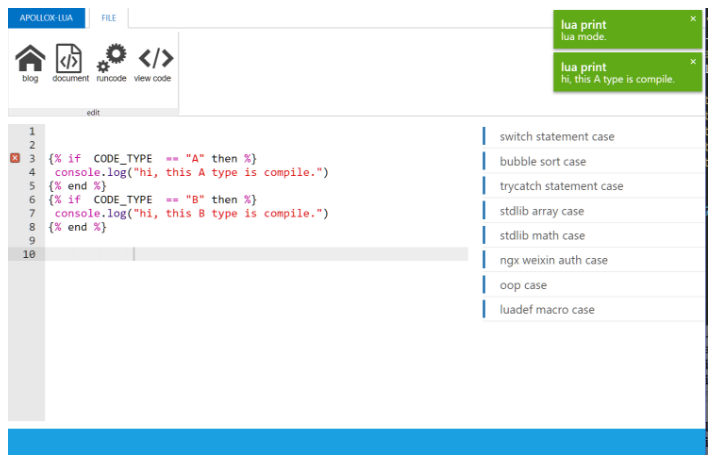
Task: Close the 'lua mode.' notification
Action: (x=693, y=19)
